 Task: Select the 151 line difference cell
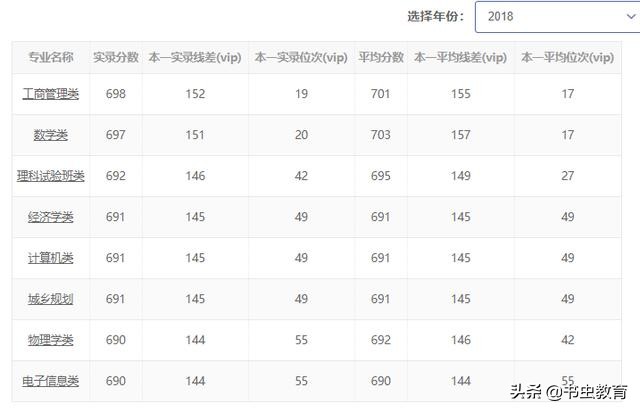tap(195, 135)
